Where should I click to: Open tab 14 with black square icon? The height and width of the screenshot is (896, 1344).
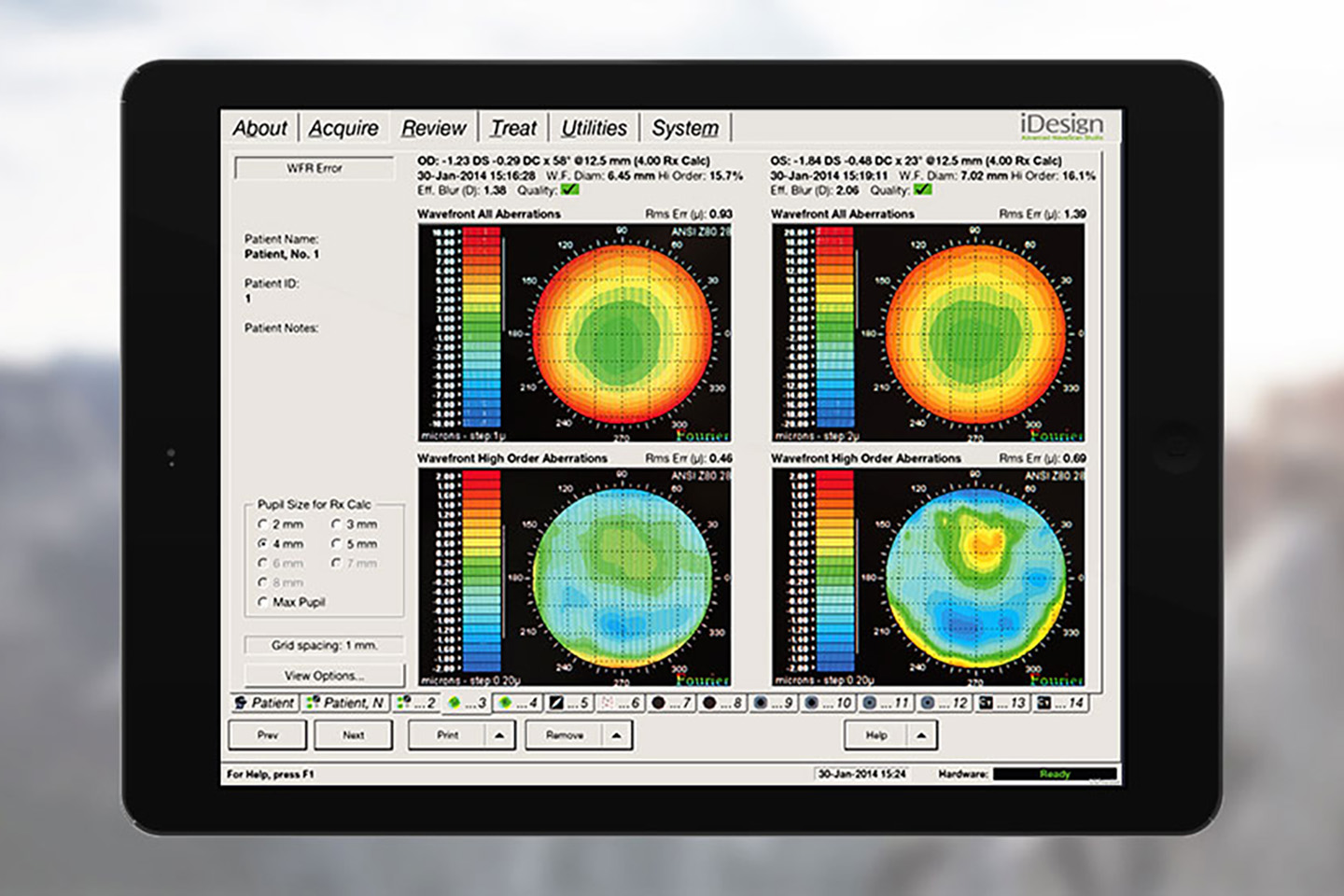(1060, 703)
